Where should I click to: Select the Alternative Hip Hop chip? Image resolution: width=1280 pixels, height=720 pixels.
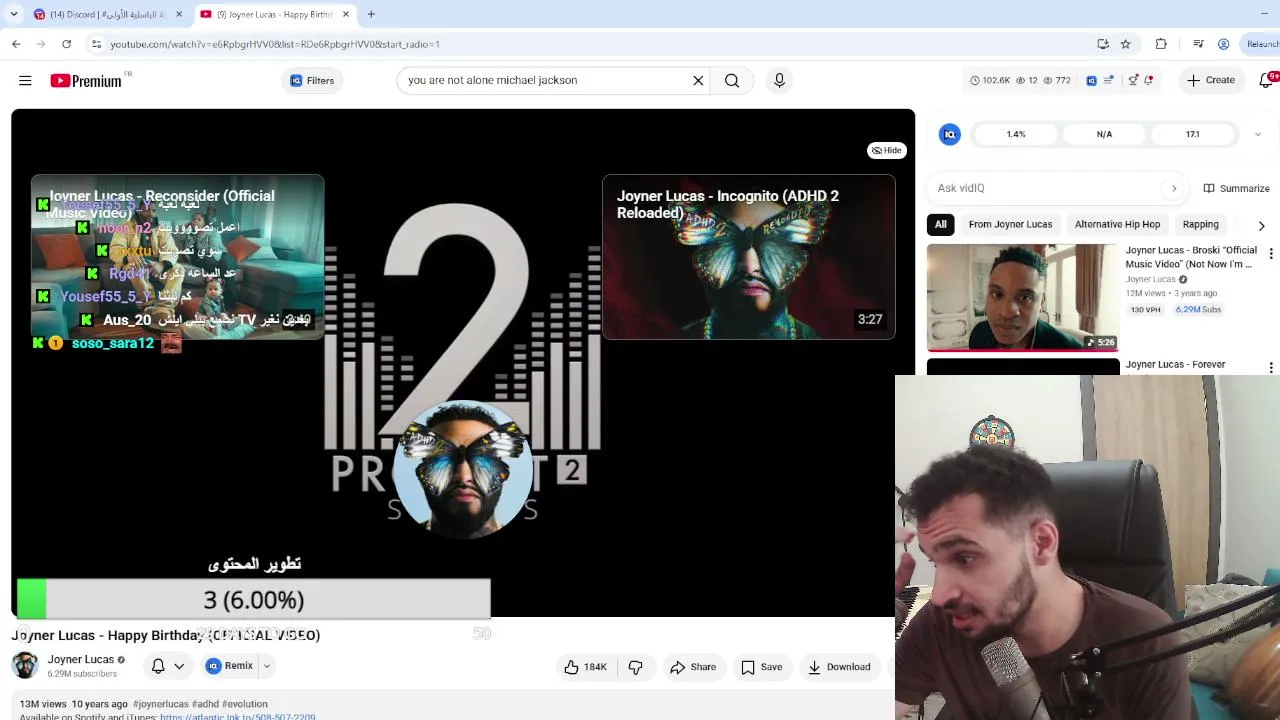(x=1117, y=224)
